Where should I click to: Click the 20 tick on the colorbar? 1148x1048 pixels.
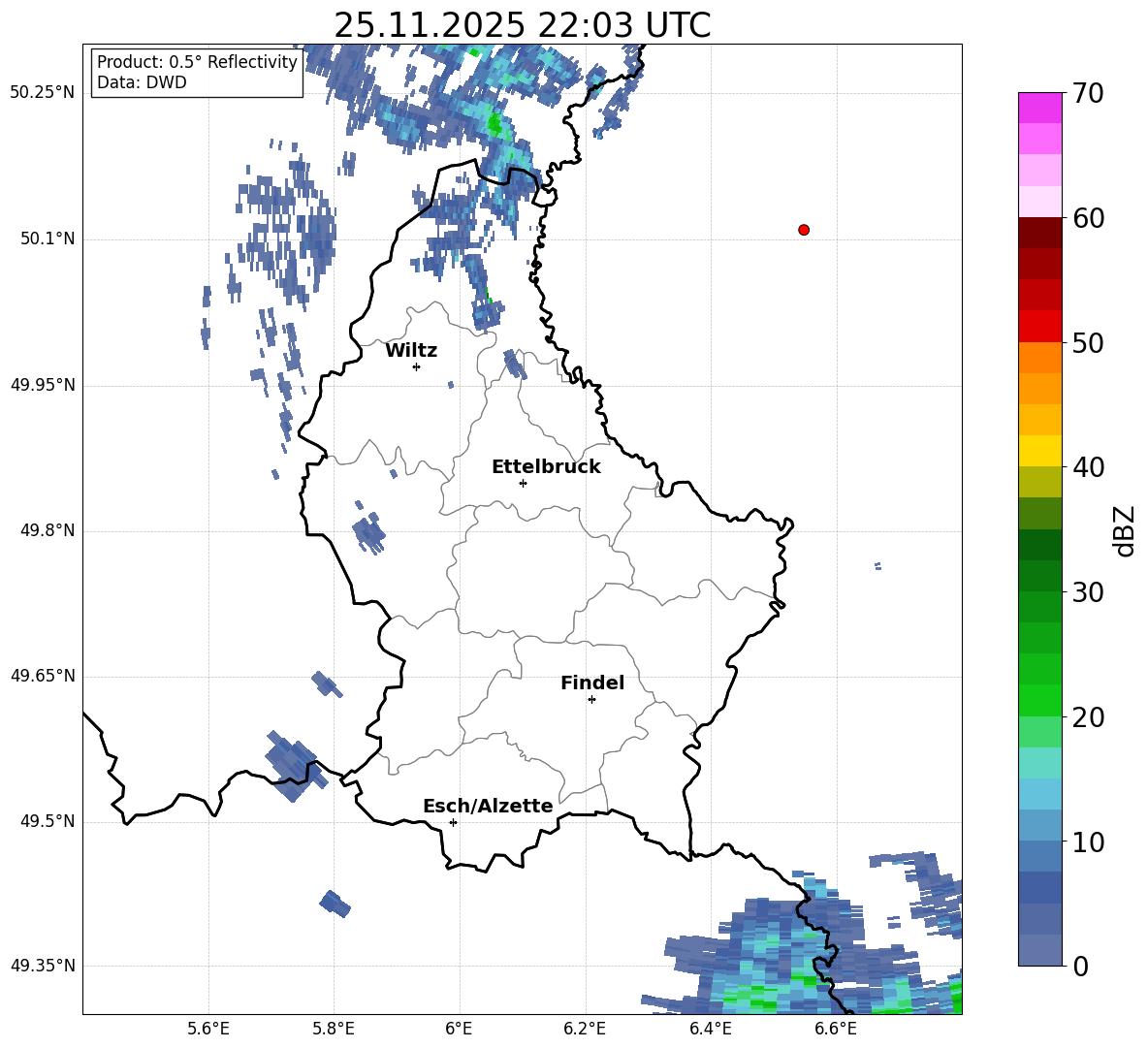pyautogui.click(x=1088, y=716)
